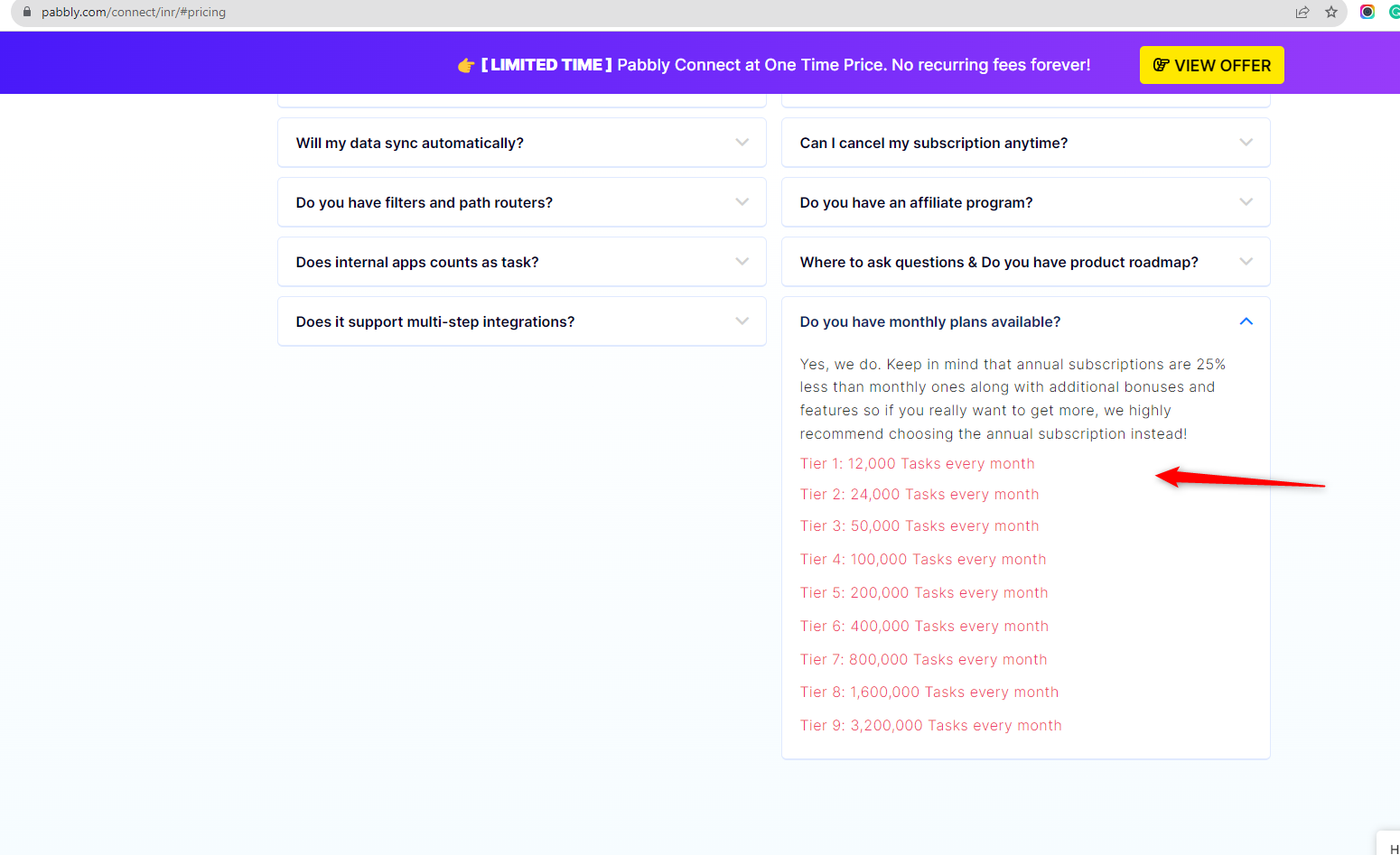Click the colorful circular browser extension icon
The width and height of the screenshot is (1400, 855).
(1367, 12)
